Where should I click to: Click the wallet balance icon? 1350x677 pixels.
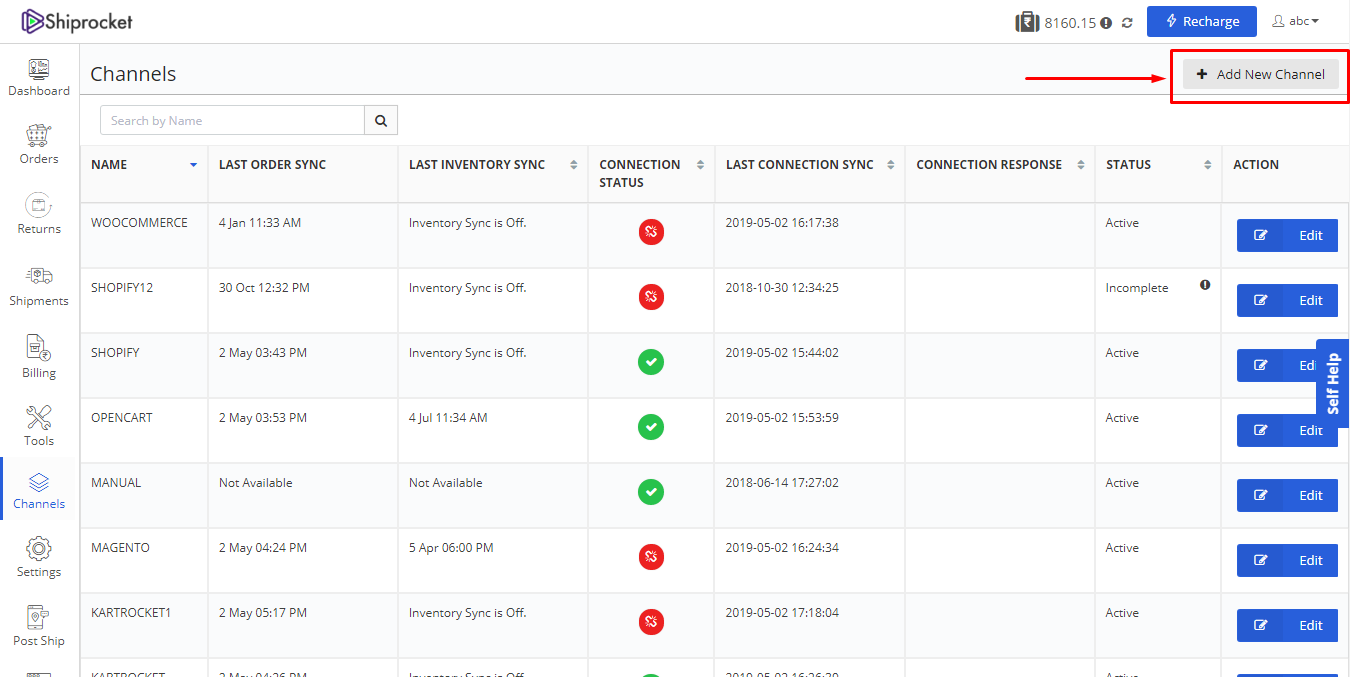[x=1027, y=22]
